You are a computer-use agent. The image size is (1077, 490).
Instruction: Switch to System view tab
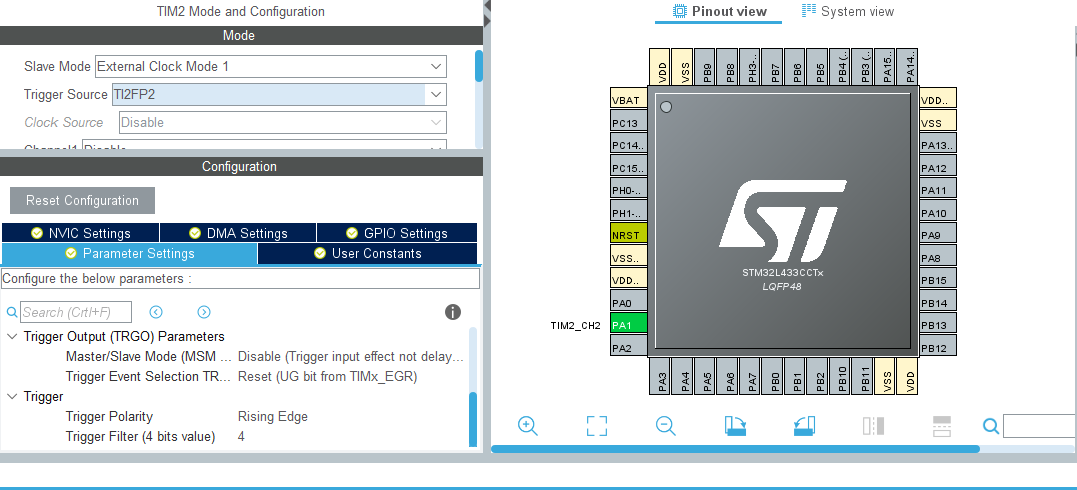coord(848,11)
